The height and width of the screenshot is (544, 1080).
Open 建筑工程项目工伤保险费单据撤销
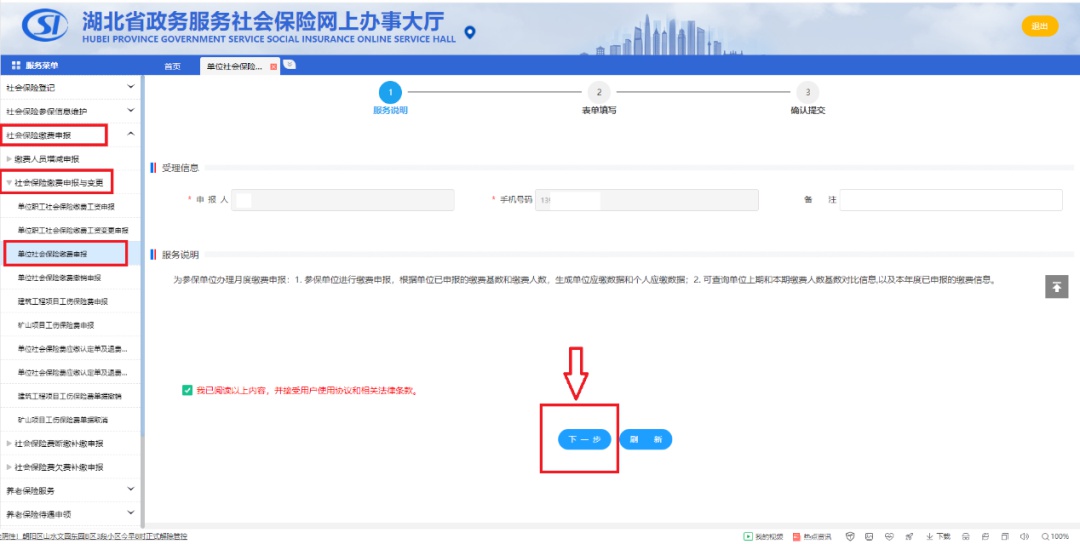pos(70,396)
